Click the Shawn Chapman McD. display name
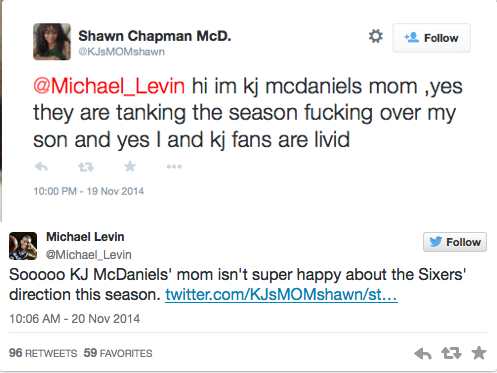The height and width of the screenshot is (373, 497). [155, 36]
